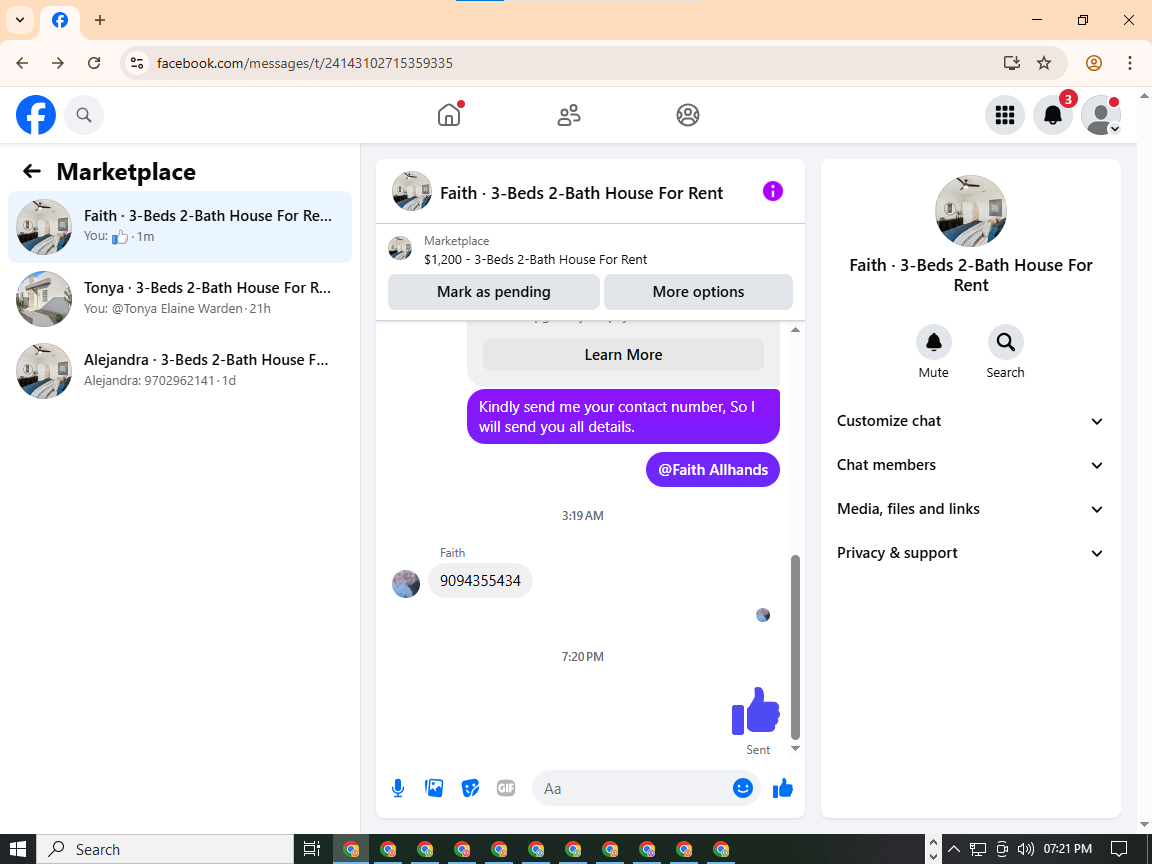
Task: Open the Friends icon in top navigation
Action: [x=569, y=115]
